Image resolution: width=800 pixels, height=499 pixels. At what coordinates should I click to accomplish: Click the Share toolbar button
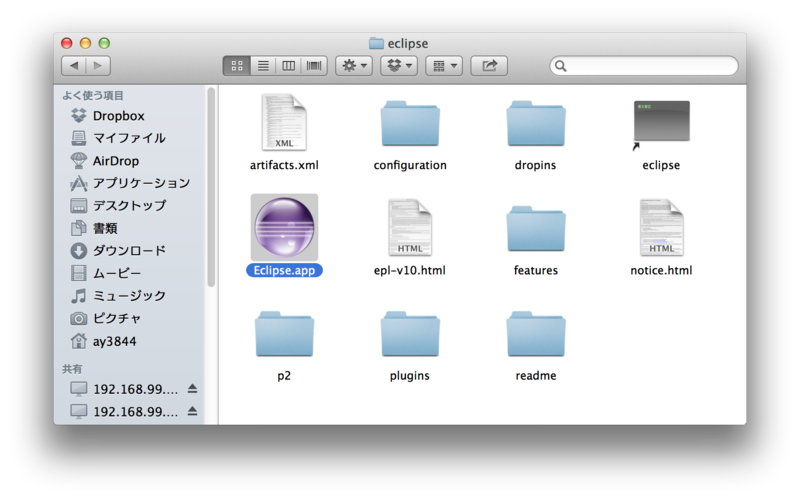pos(489,66)
